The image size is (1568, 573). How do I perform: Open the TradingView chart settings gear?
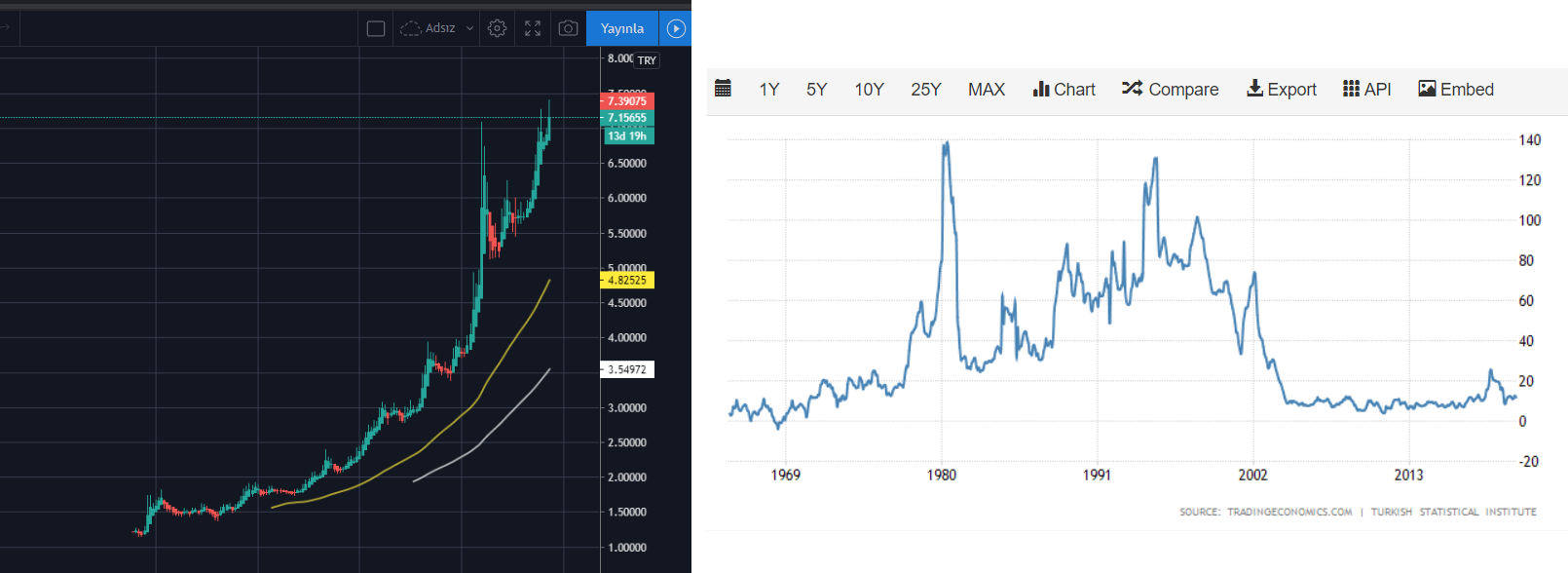click(497, 28)
